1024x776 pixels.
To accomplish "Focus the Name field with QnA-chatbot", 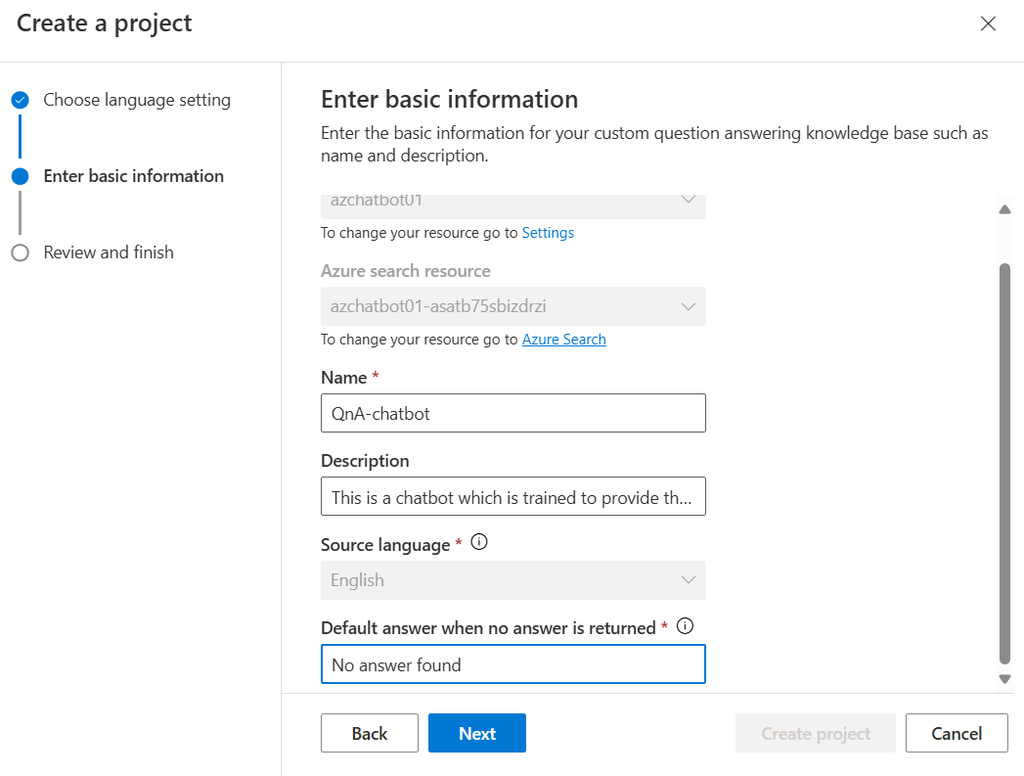I will point(513,413).
